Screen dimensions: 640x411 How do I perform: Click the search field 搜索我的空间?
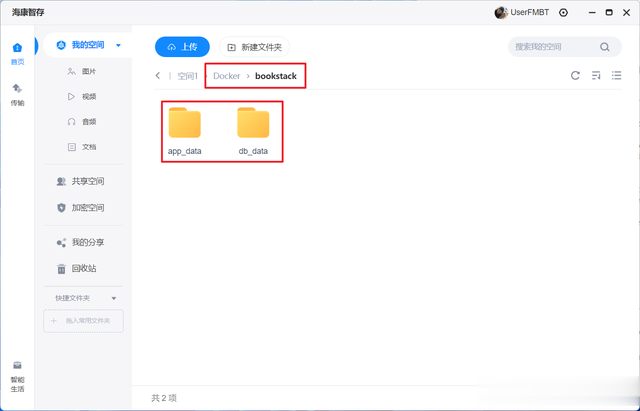click(565, 47)
